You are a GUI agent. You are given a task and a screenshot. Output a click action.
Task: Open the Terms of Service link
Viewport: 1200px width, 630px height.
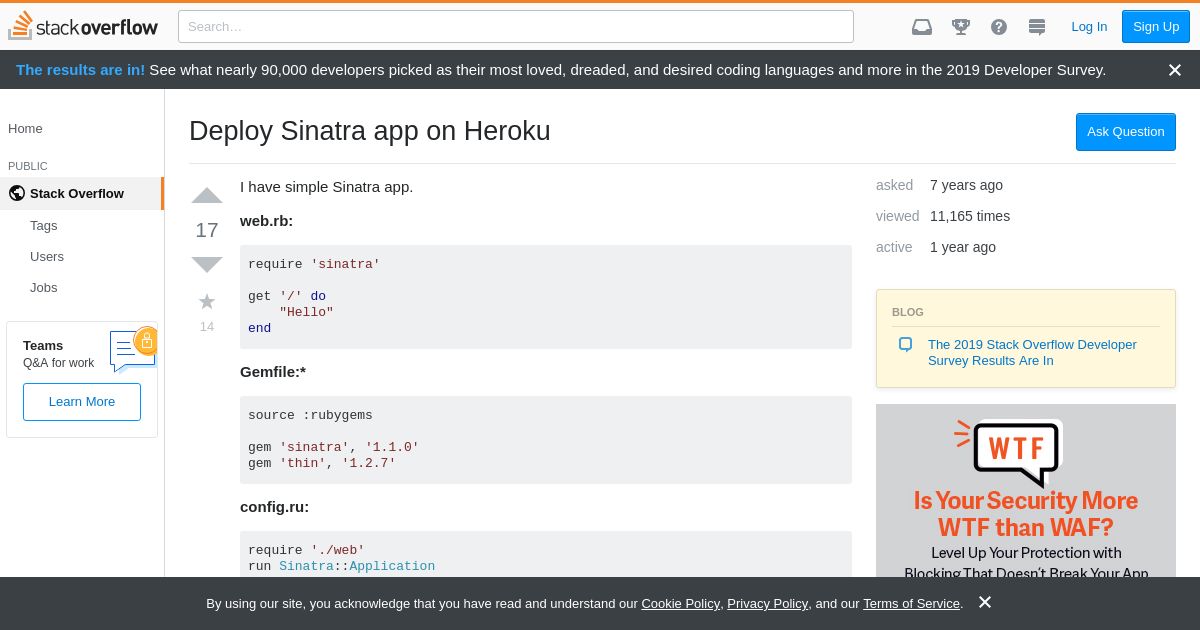click(x=911, y=604)
